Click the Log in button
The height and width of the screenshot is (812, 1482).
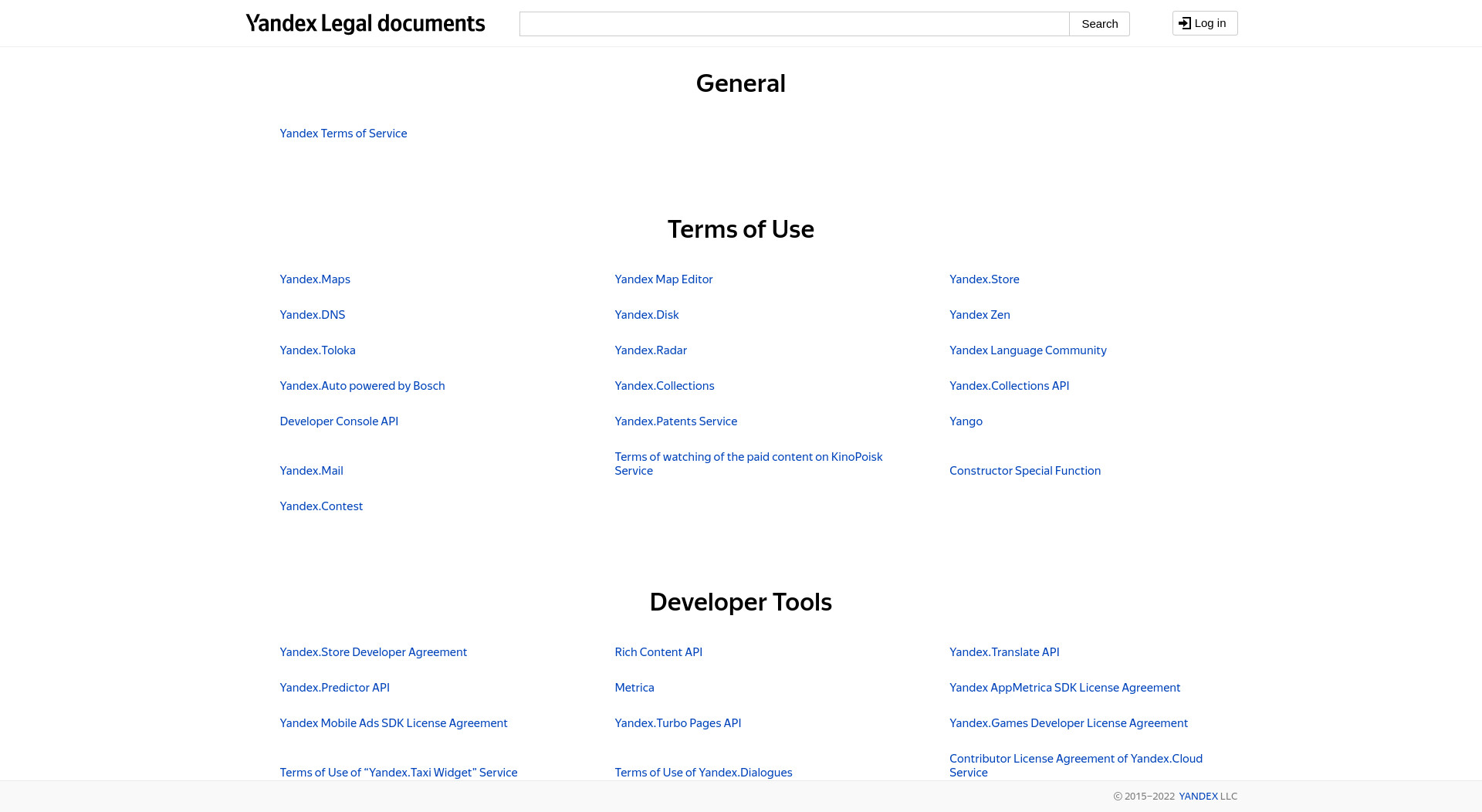click(x=1204, y=23)
